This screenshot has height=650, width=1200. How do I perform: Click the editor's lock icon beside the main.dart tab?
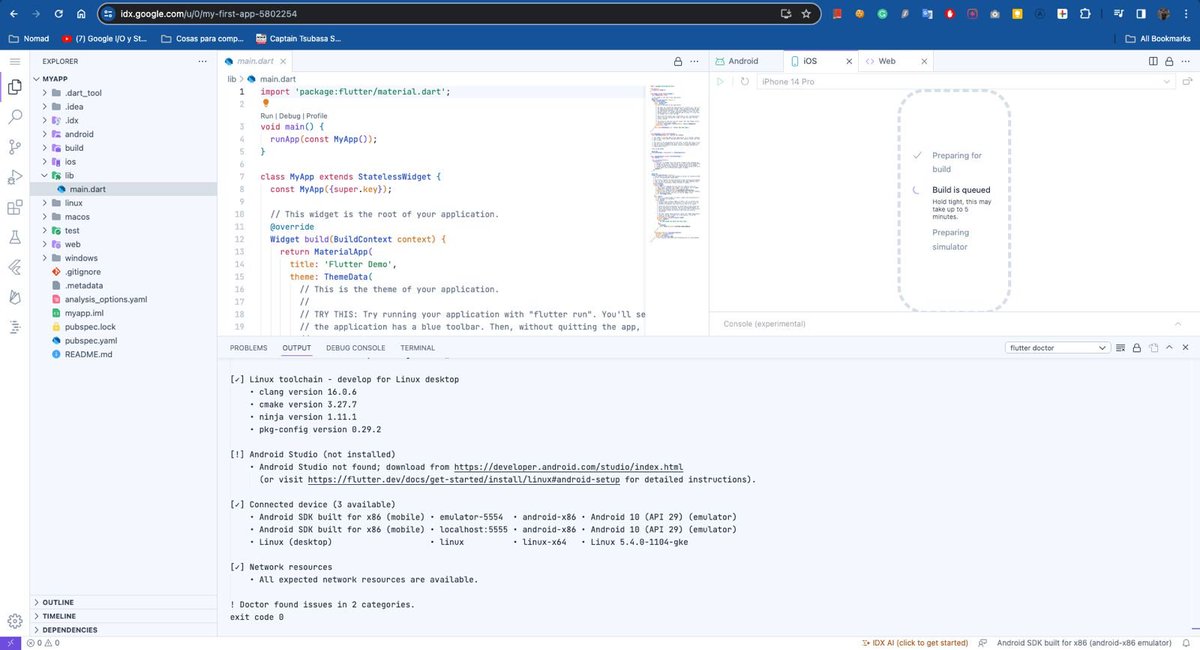point(678,61)
